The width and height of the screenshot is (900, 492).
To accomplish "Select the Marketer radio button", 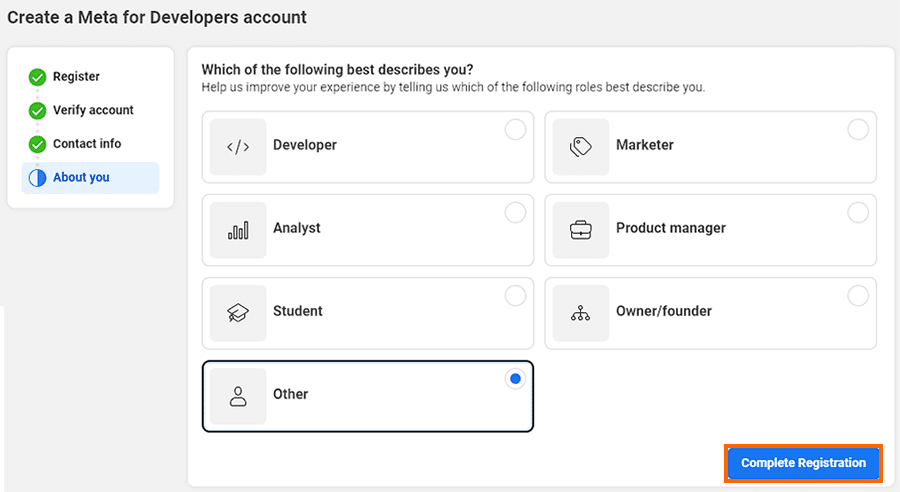I will pyautogui.click(x=858, y=130).
